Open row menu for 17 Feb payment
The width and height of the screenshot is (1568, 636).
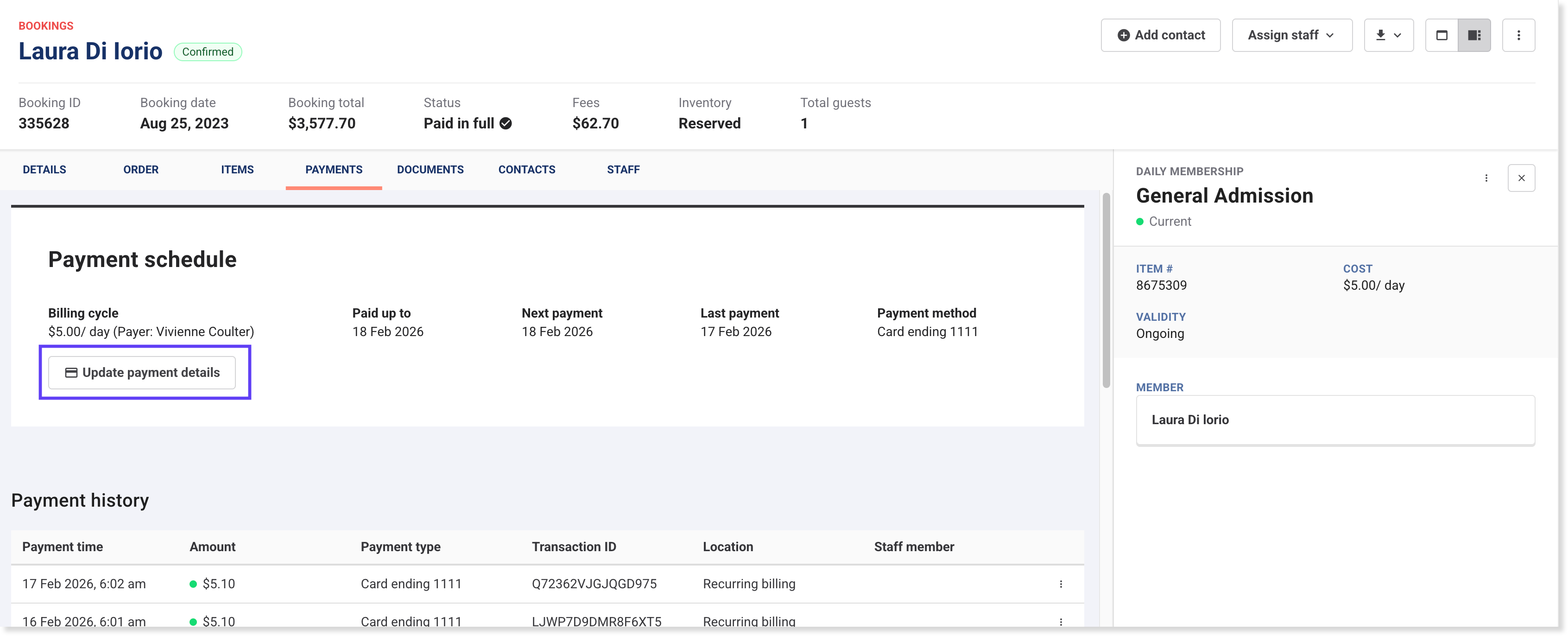[x=1060, y=584]
